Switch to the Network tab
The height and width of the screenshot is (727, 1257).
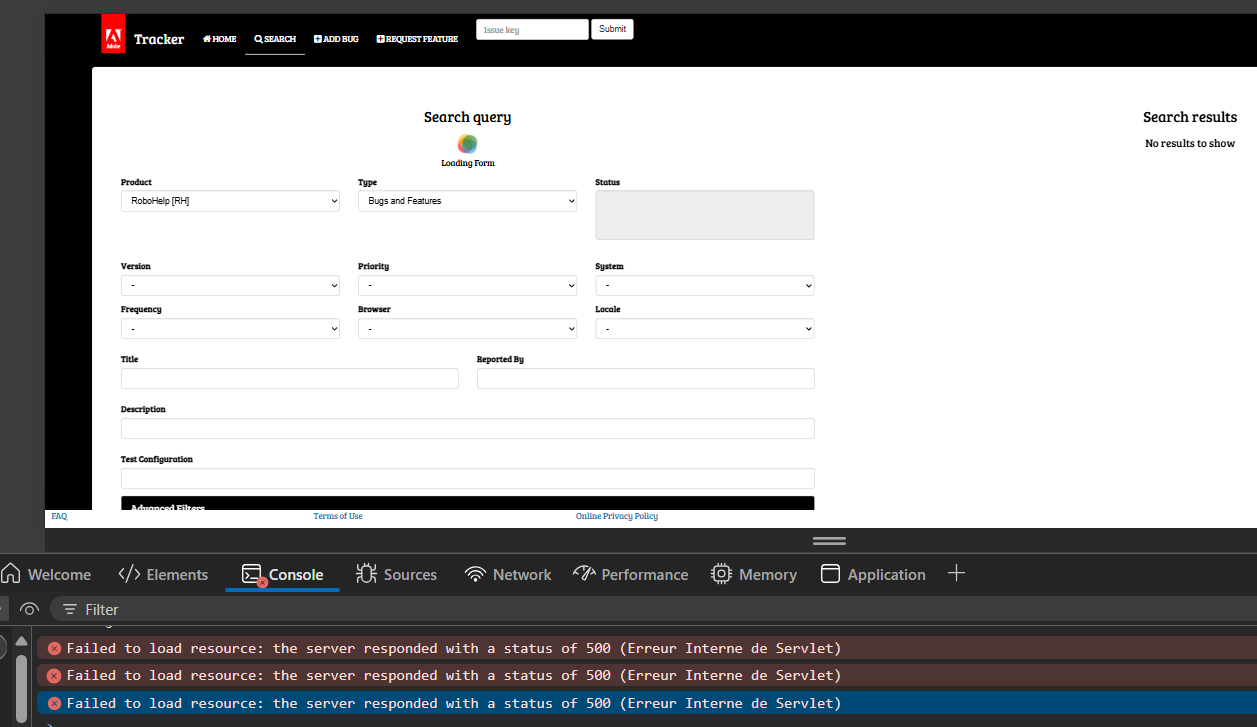coord(508,574)
